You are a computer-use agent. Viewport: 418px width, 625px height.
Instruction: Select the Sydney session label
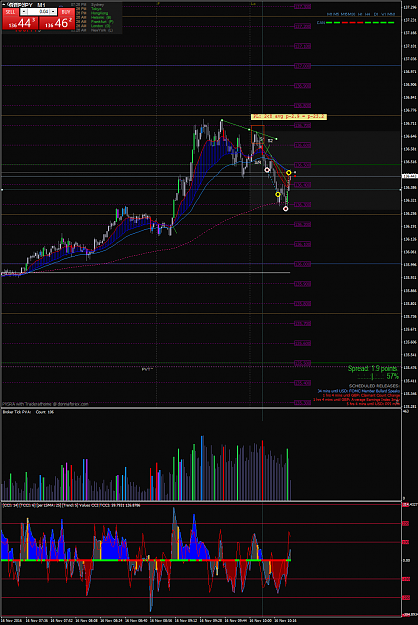tap(97, 5)
